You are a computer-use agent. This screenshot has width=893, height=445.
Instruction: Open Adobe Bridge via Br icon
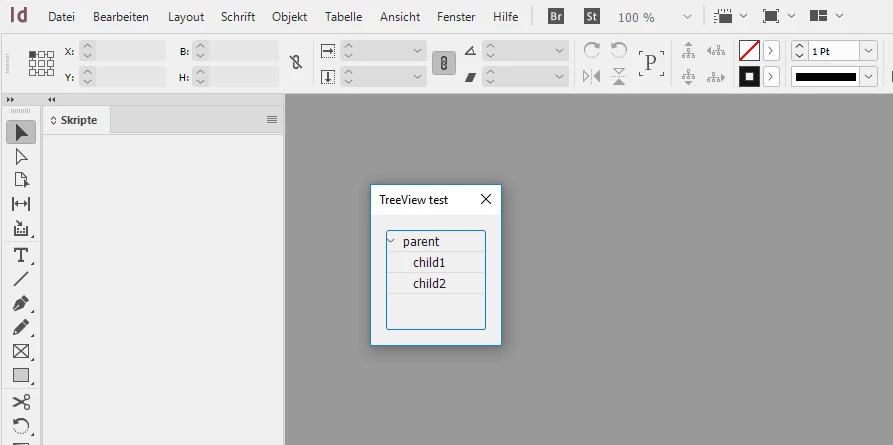pos(556,17)
